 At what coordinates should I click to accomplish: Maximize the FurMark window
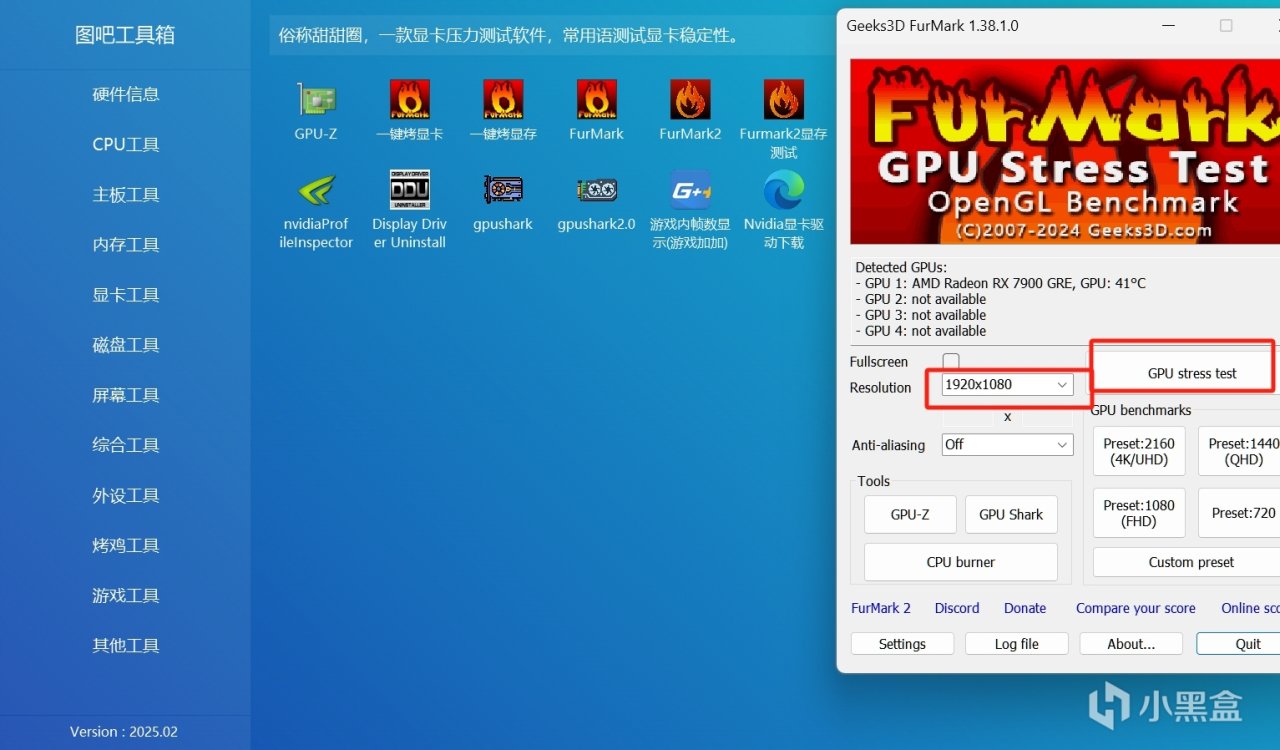[x=1226, y=26]
